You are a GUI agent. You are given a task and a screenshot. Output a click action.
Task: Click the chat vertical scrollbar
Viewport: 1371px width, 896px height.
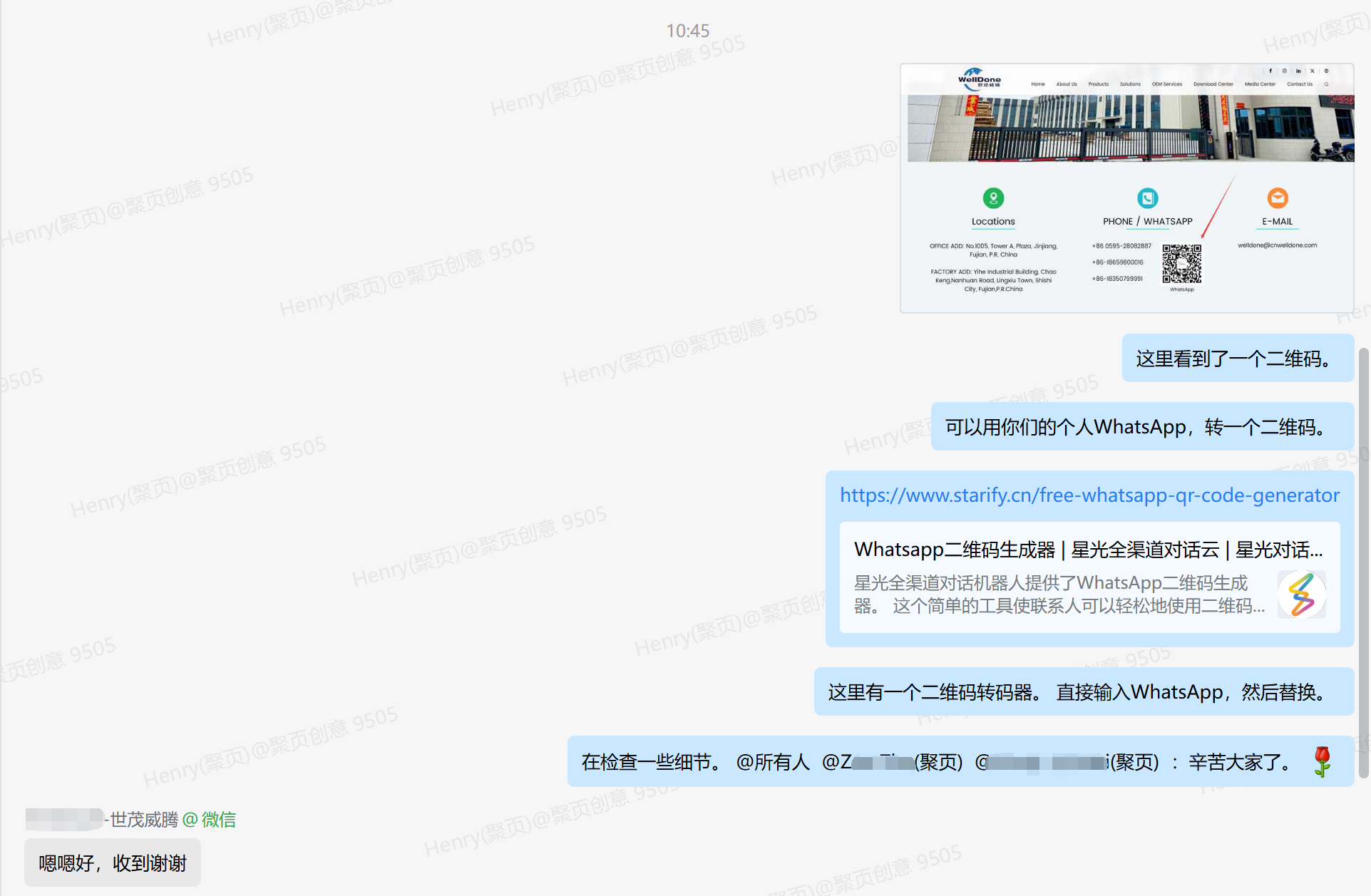point(1364,563)
